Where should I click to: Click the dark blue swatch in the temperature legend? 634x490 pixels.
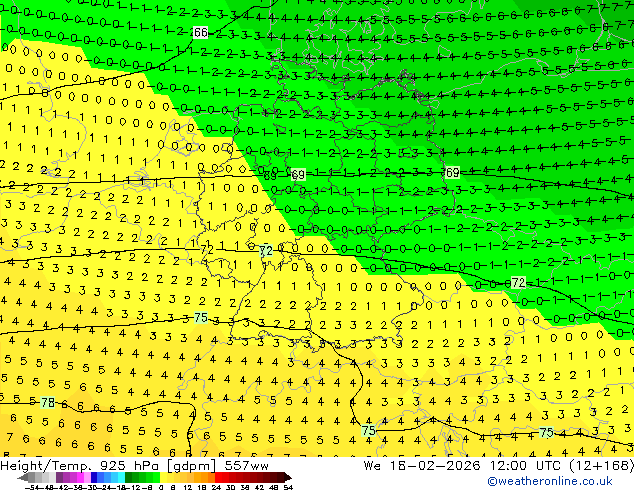pos(94,477)
